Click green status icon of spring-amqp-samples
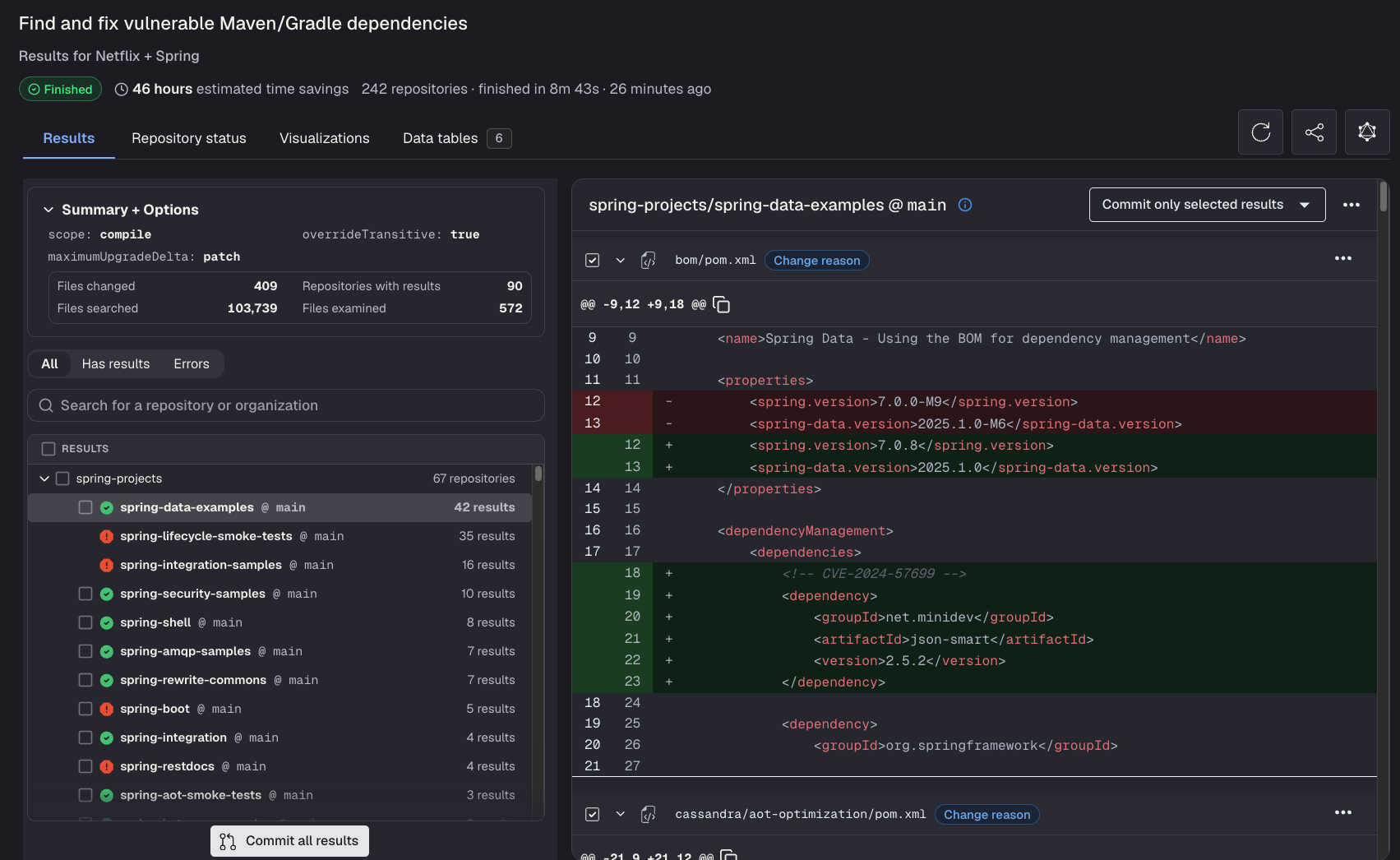Image resolution: width=1400 pixels, height=860 pixels. coord(107,651)
